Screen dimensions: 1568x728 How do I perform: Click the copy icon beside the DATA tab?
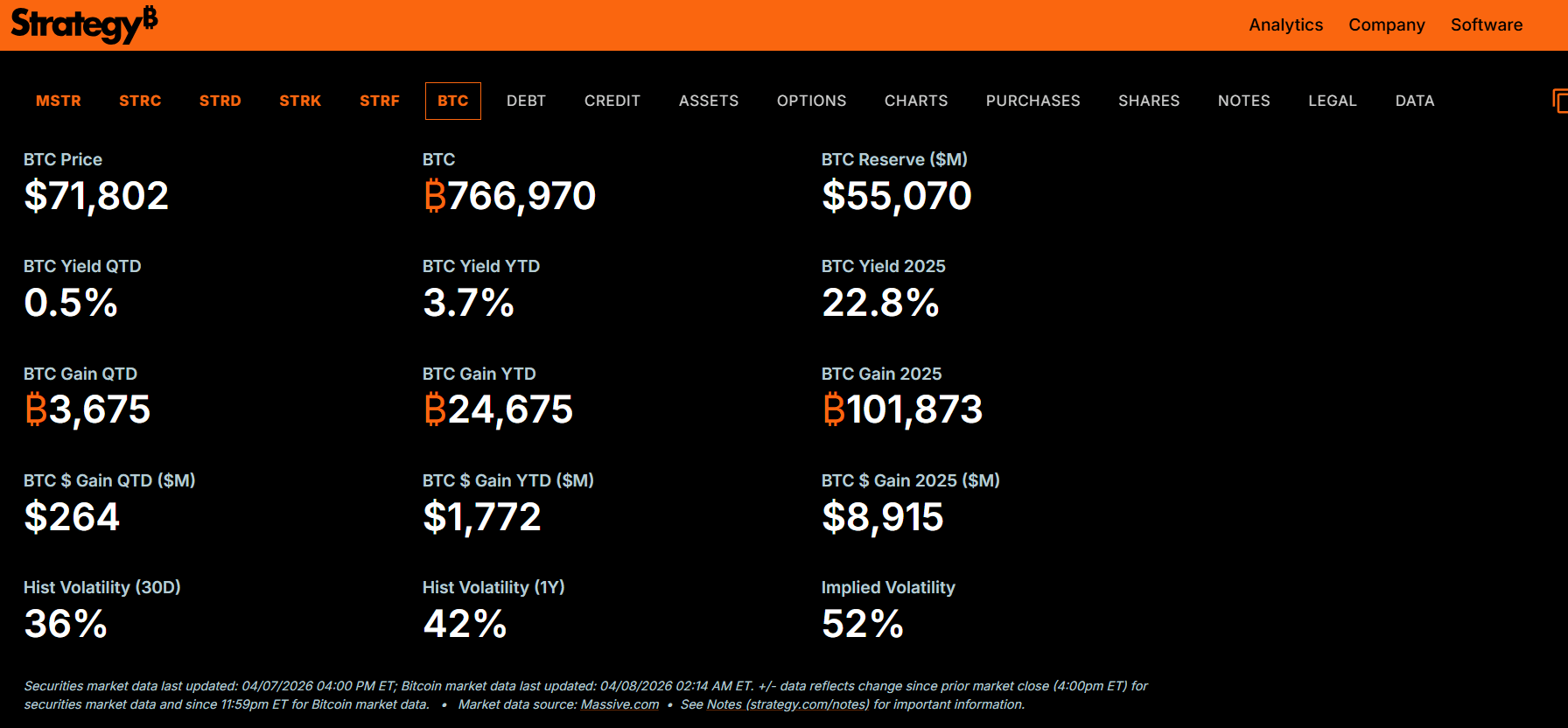pos(1559,101)
